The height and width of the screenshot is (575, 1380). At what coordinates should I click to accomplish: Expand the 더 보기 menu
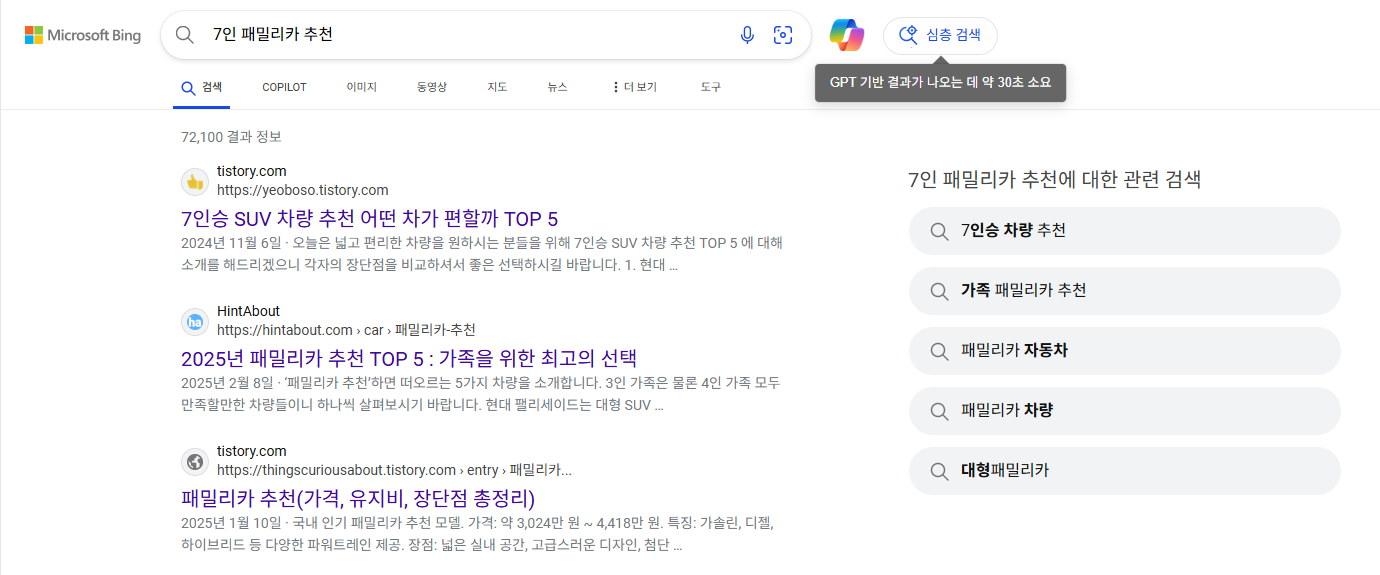click(x=634, y=87)
